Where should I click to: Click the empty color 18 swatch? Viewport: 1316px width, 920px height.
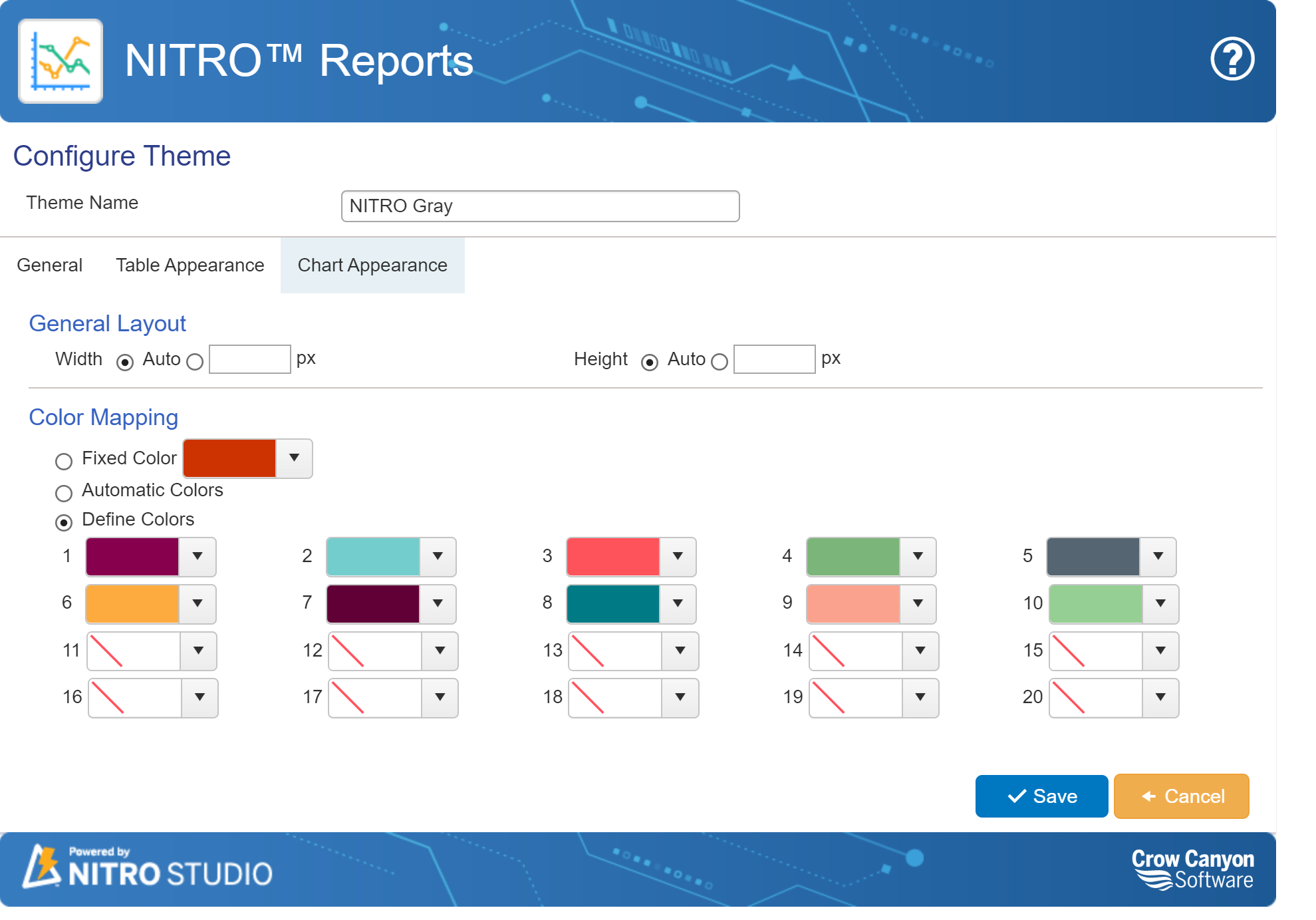click(x=615, y=698)
